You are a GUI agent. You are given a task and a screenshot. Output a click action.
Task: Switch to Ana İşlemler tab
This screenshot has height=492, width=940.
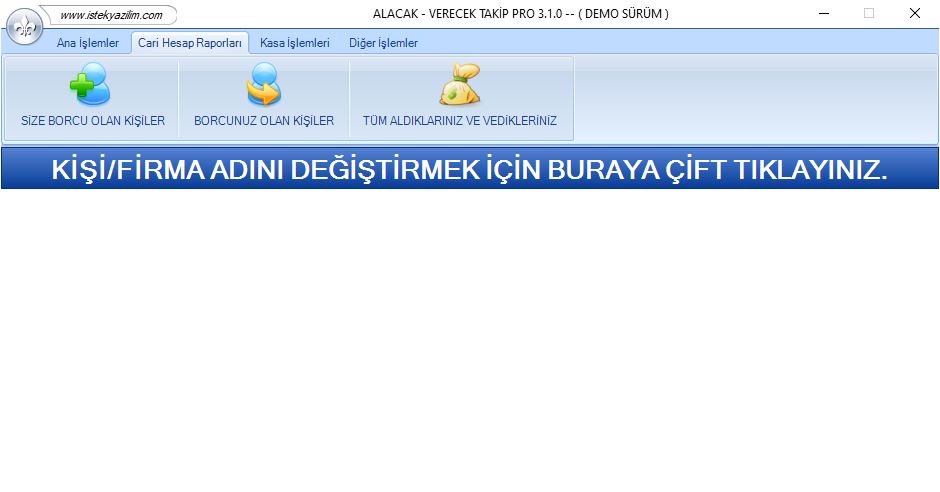tap(88, 43)
